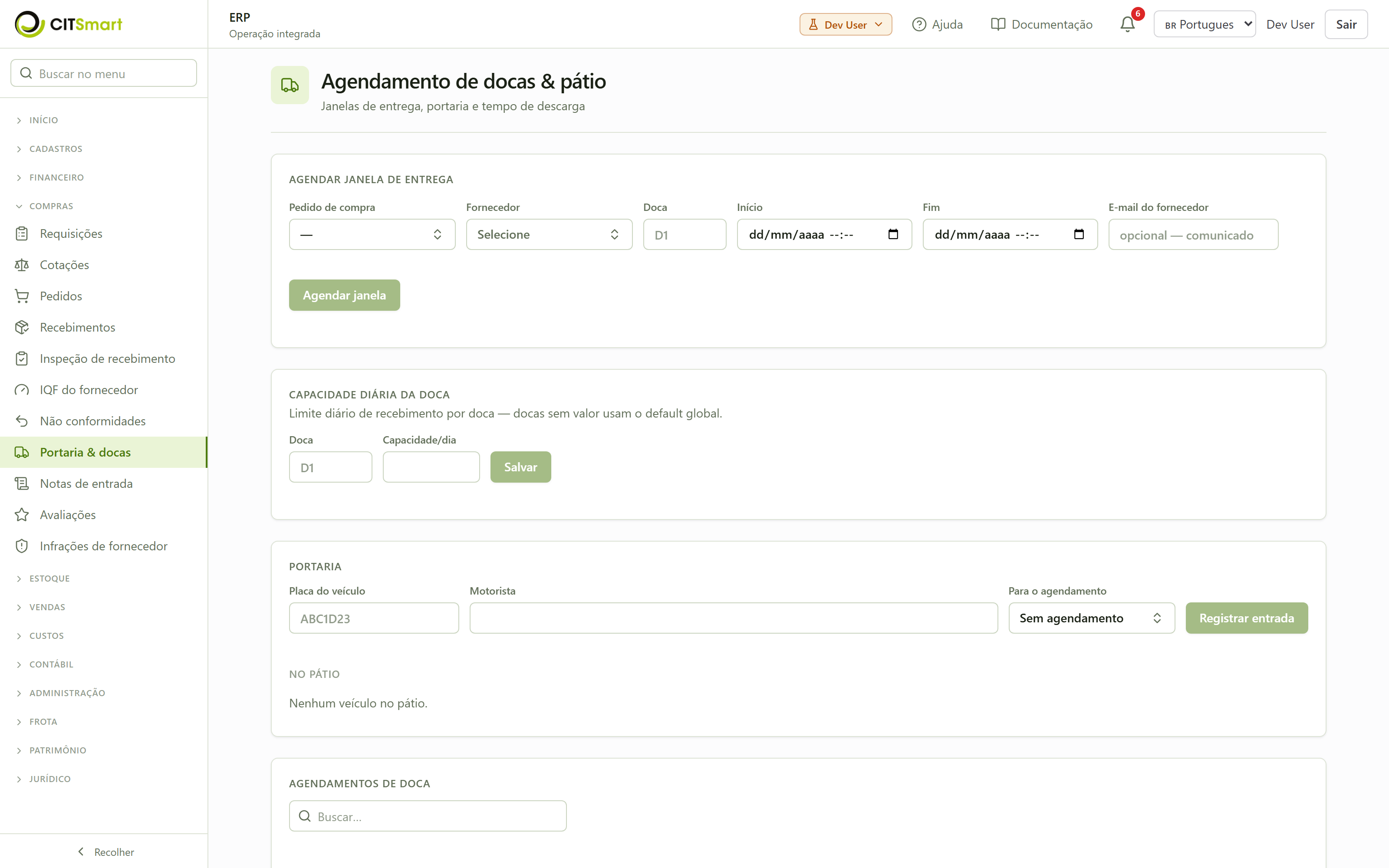Click the Ajuda help icon

pyautogui.click(x=919, y=24)
